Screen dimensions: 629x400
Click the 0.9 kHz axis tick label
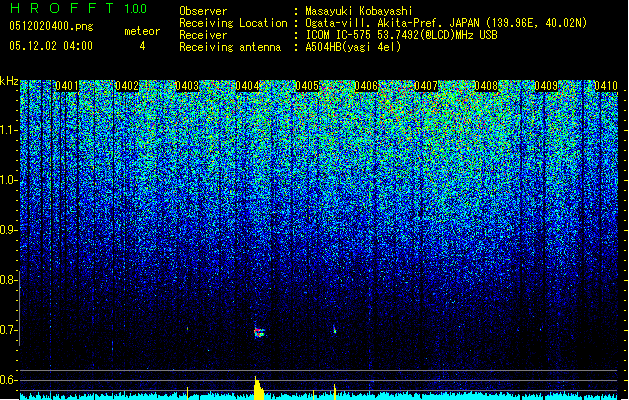pyautogui.click(x=8, y=230)
